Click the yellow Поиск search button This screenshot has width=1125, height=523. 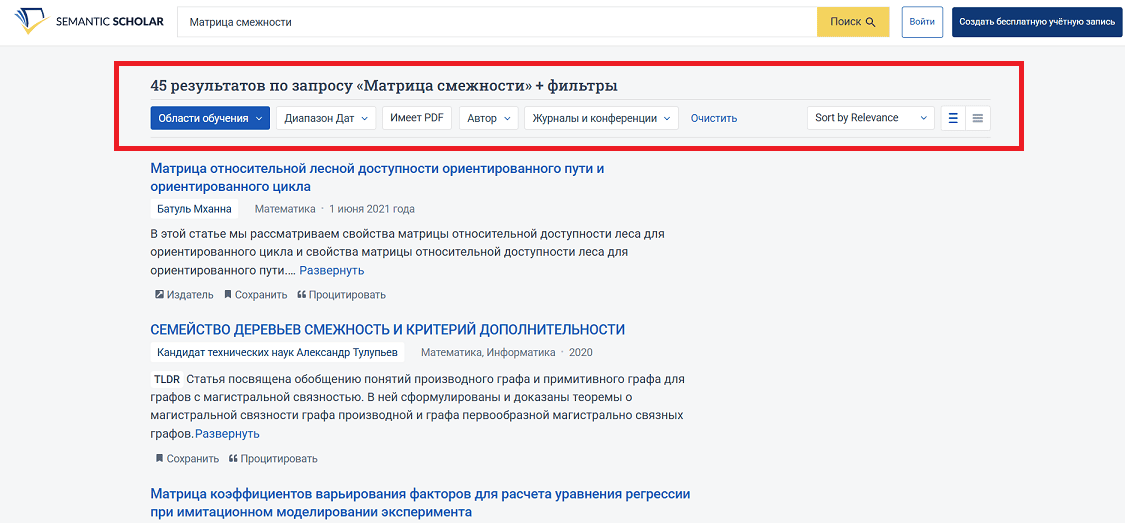tap(853, 22)
